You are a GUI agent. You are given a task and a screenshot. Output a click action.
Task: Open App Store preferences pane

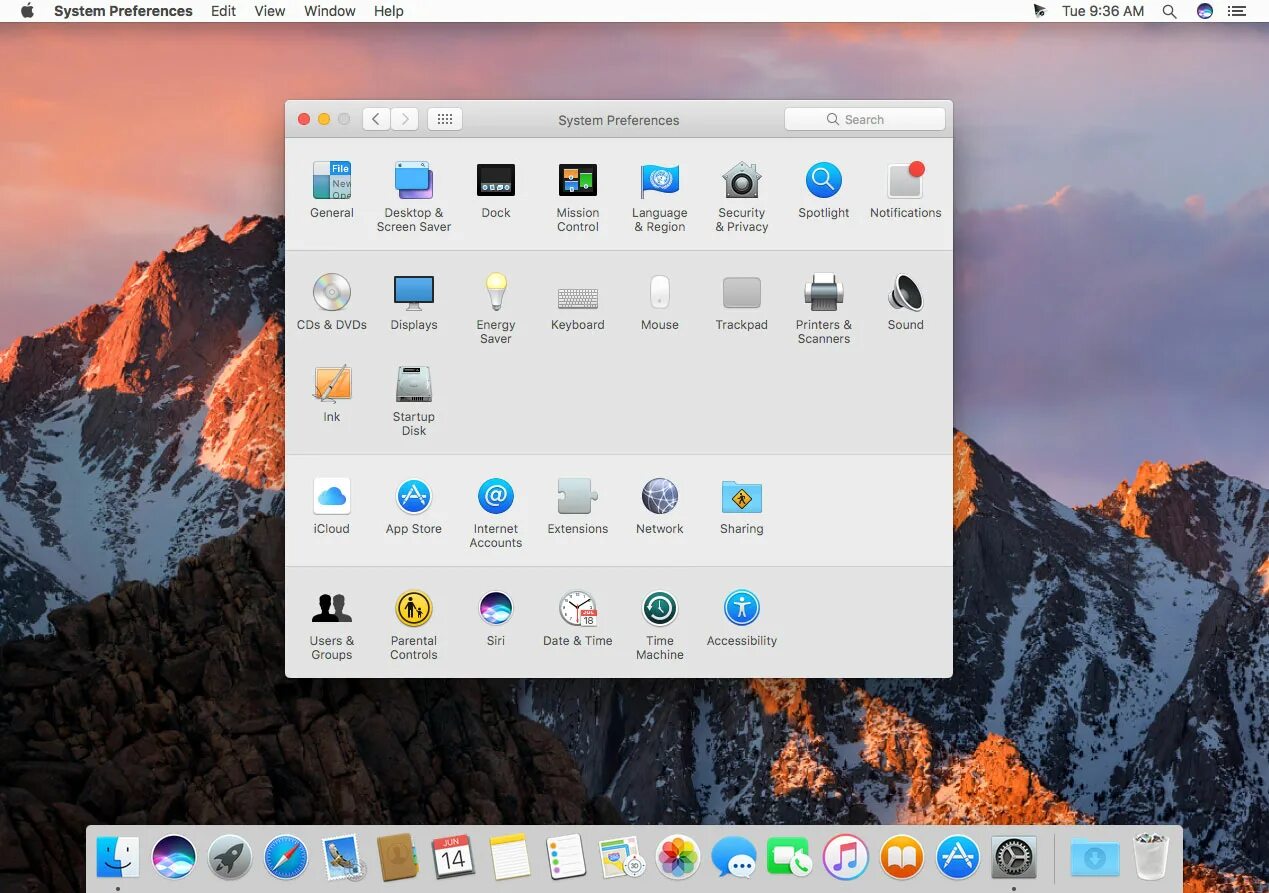coord(414,506)
